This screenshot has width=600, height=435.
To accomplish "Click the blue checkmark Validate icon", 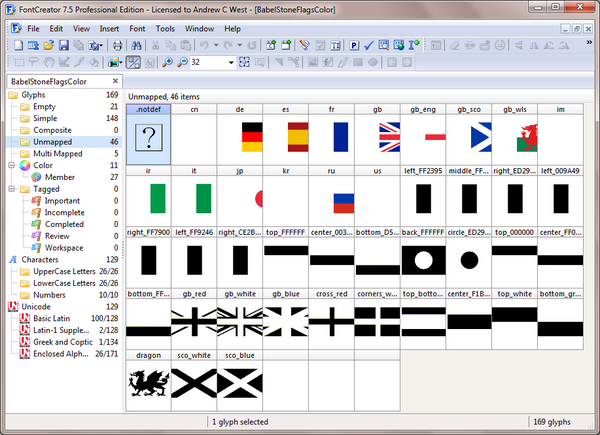I will tap(368, 46).
